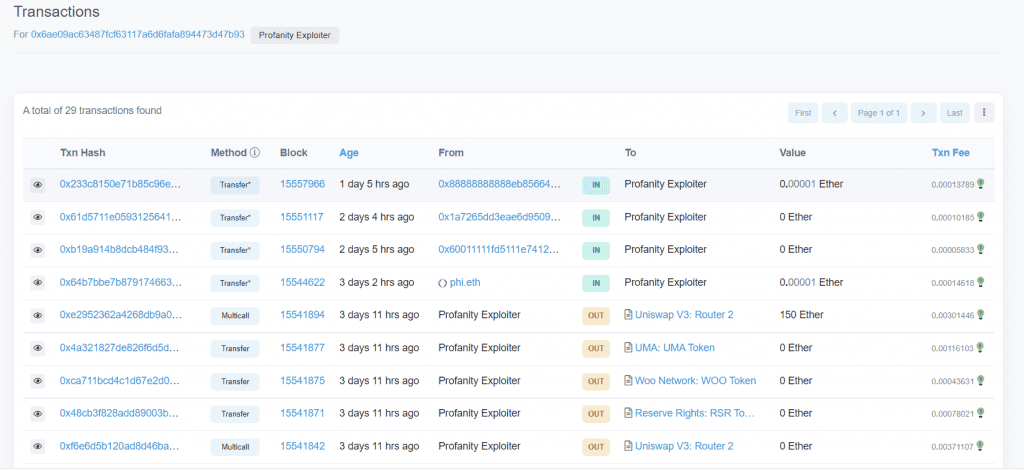Screen dimensions: 1024x471
Task: Open block 15557966
Action: (302, 184)
